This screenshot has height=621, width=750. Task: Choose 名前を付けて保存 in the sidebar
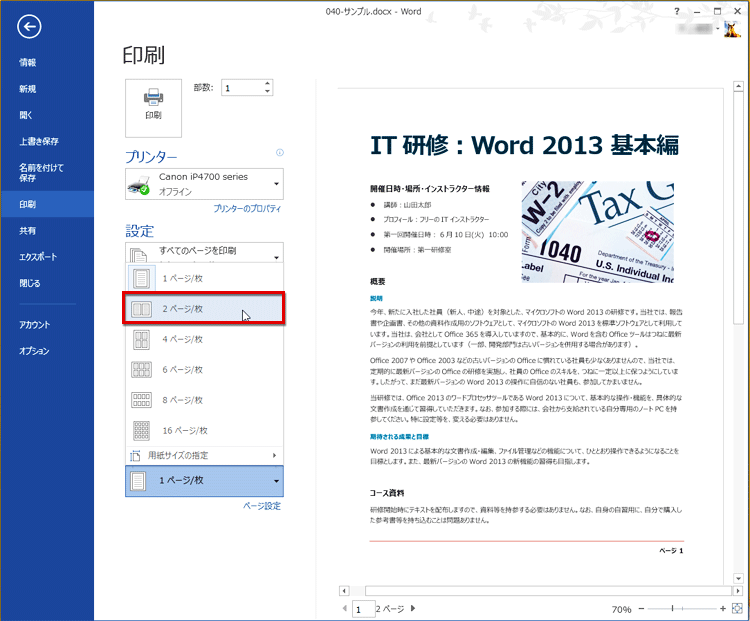click(47, 173)
